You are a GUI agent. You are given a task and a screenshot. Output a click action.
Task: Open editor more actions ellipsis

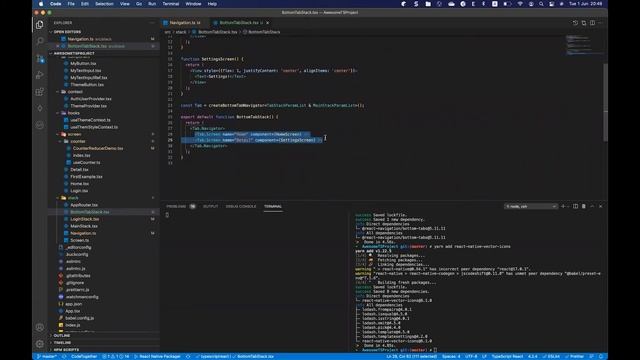click(x=600, y=23)
